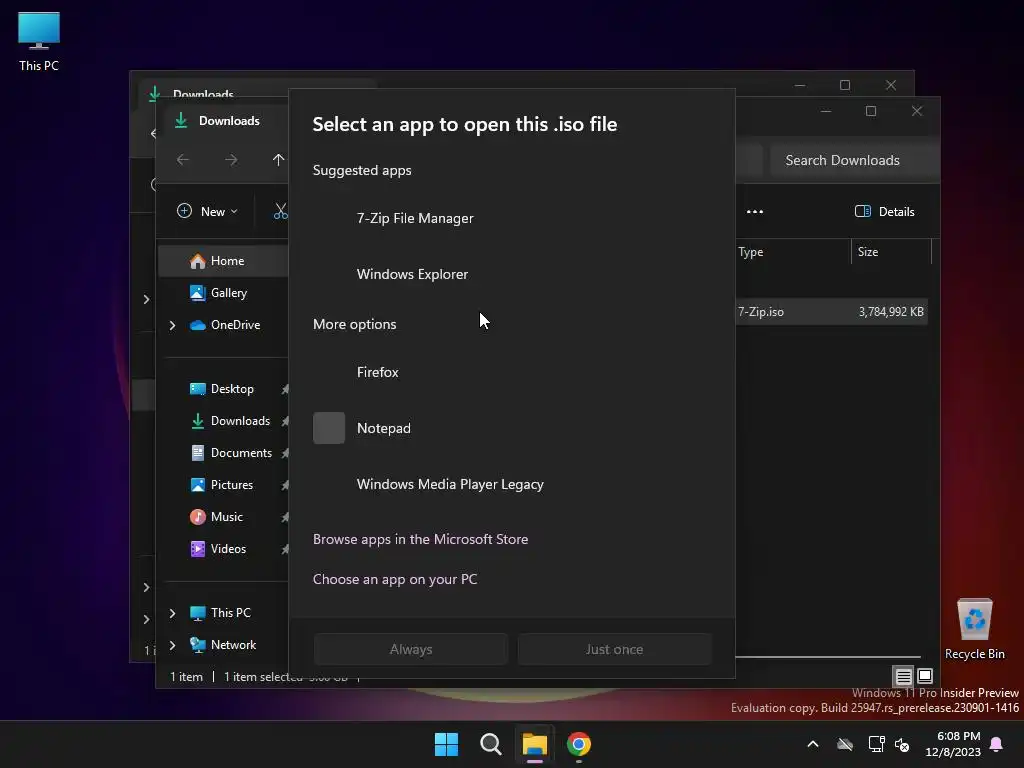The image size is (1024, 768).
Task: Select Firefox from More options
Action: pos(511,372)
